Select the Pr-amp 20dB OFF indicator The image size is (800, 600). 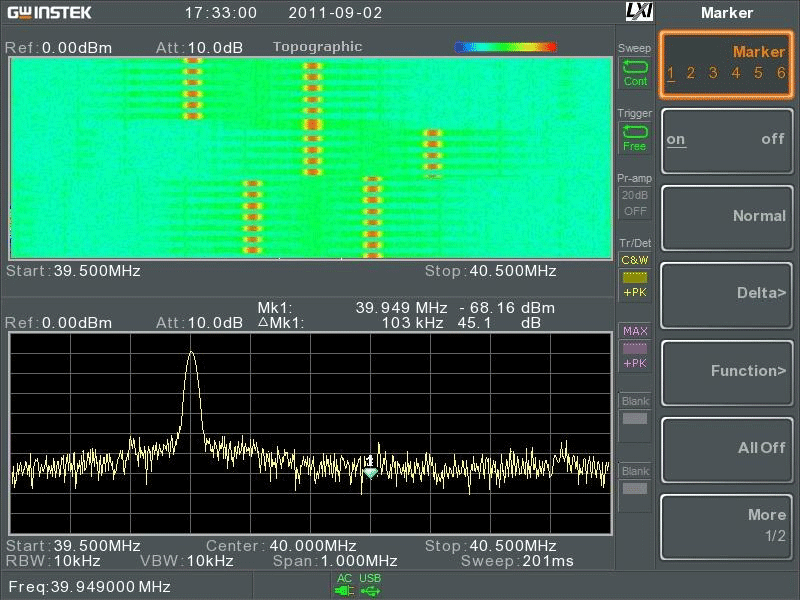click(635, 202)
